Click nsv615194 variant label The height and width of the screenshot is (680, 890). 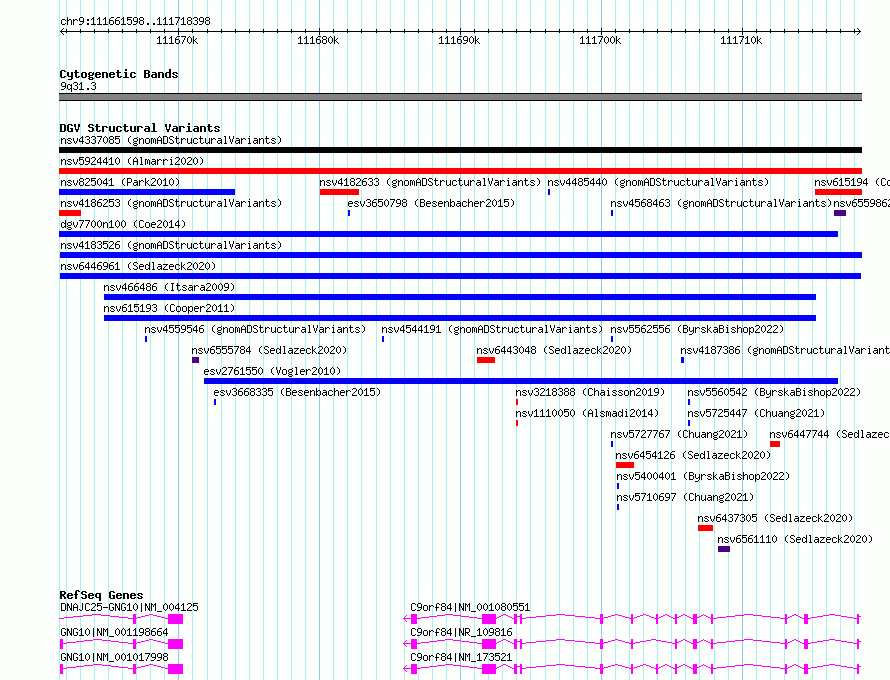point(852,182)
